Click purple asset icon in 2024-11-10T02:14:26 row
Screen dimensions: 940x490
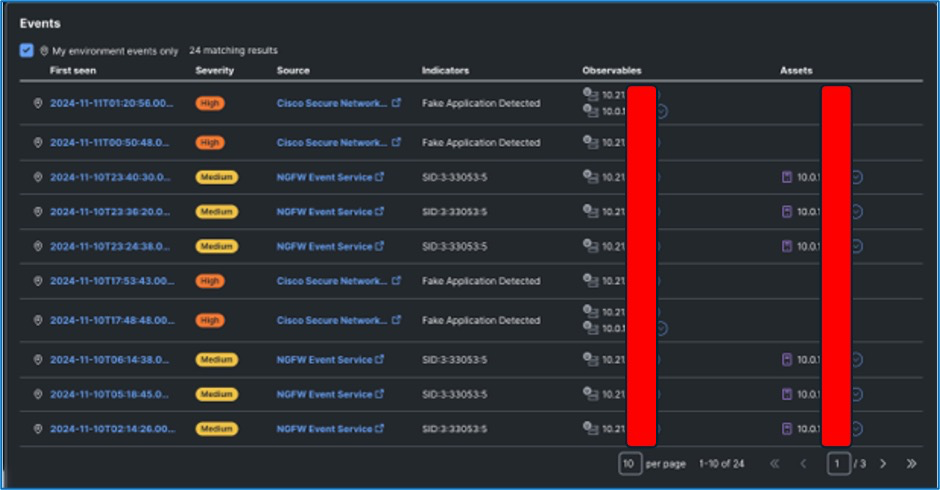(x=787, y=429)
